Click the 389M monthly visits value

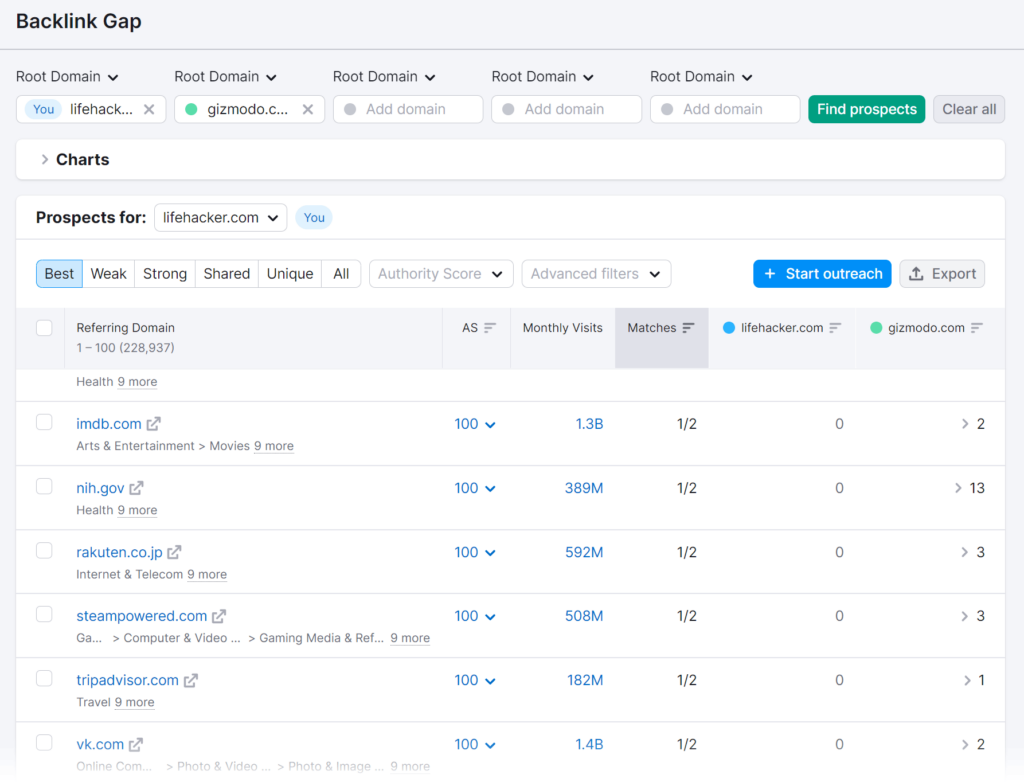coord(584,488)
